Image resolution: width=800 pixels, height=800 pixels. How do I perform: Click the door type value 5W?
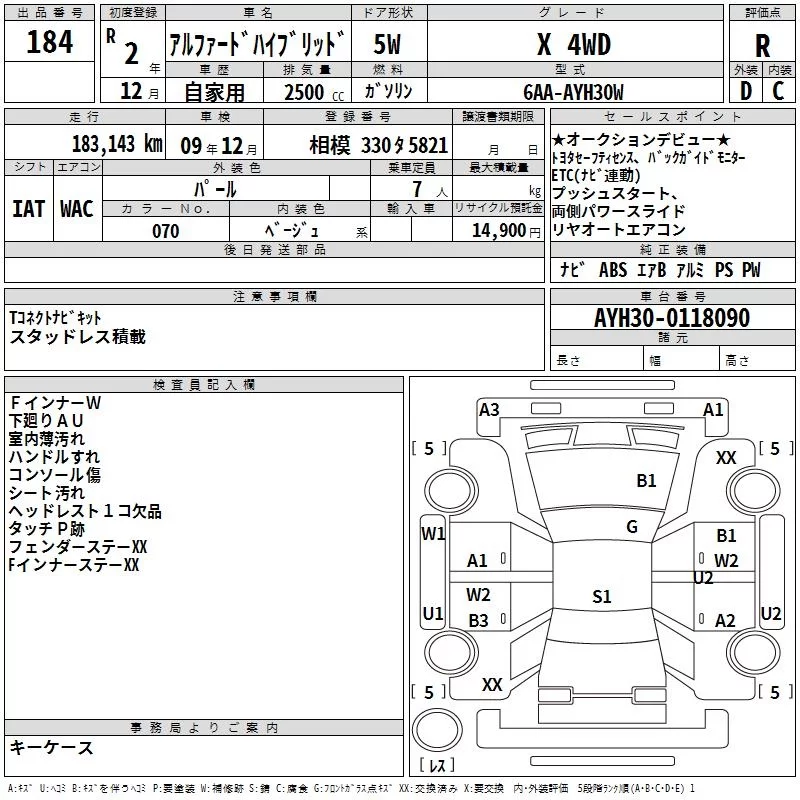387,44
